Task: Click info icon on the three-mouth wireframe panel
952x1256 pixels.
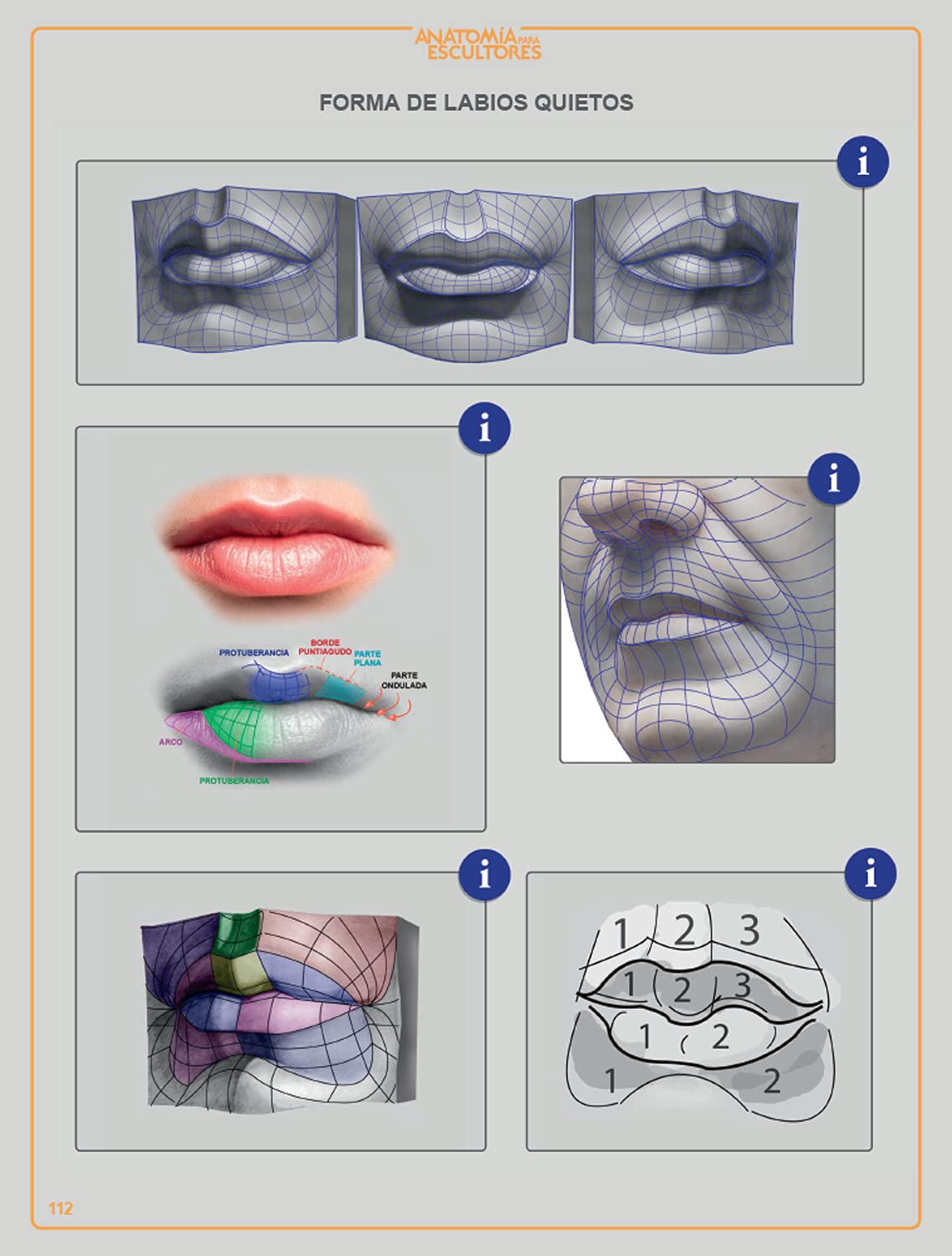Action: [863, 162]
